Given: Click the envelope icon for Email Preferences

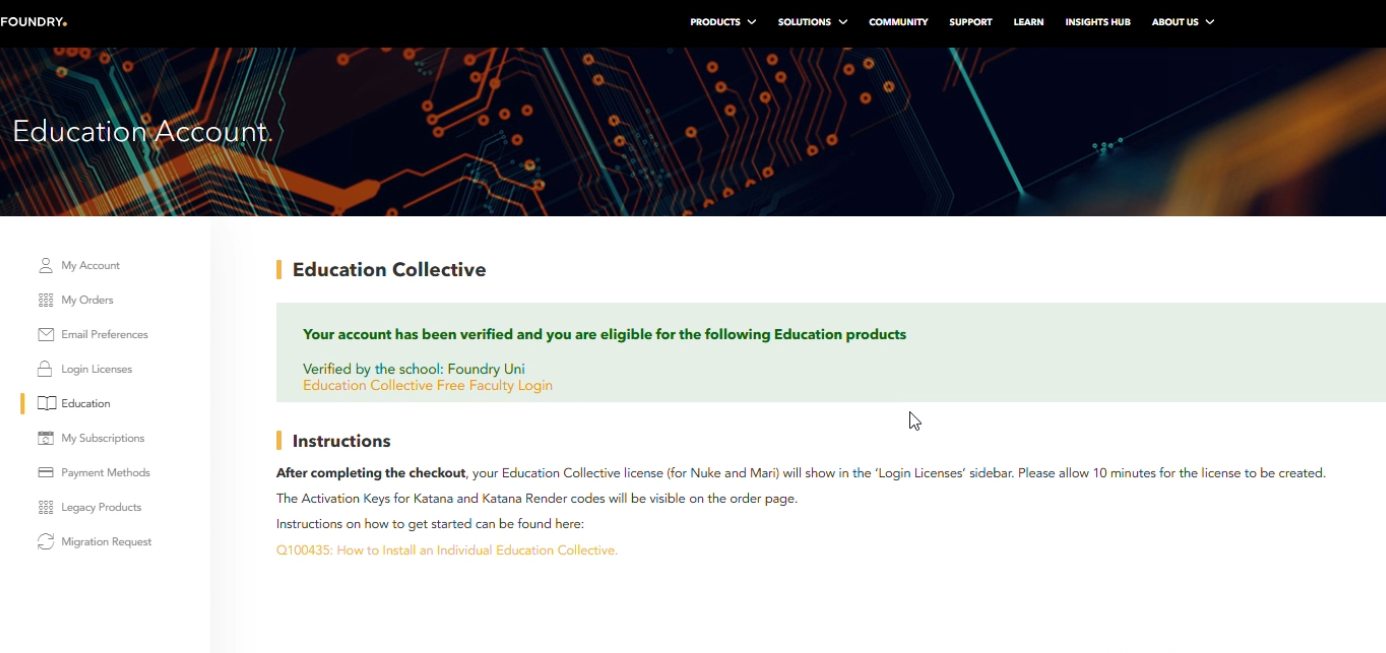Looking at the screenshot, I should [x=45, y=335].
